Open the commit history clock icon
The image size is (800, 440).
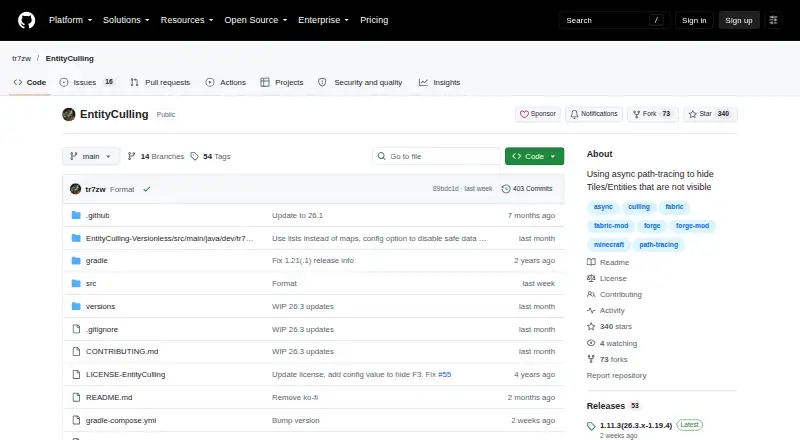coord(506,189)
